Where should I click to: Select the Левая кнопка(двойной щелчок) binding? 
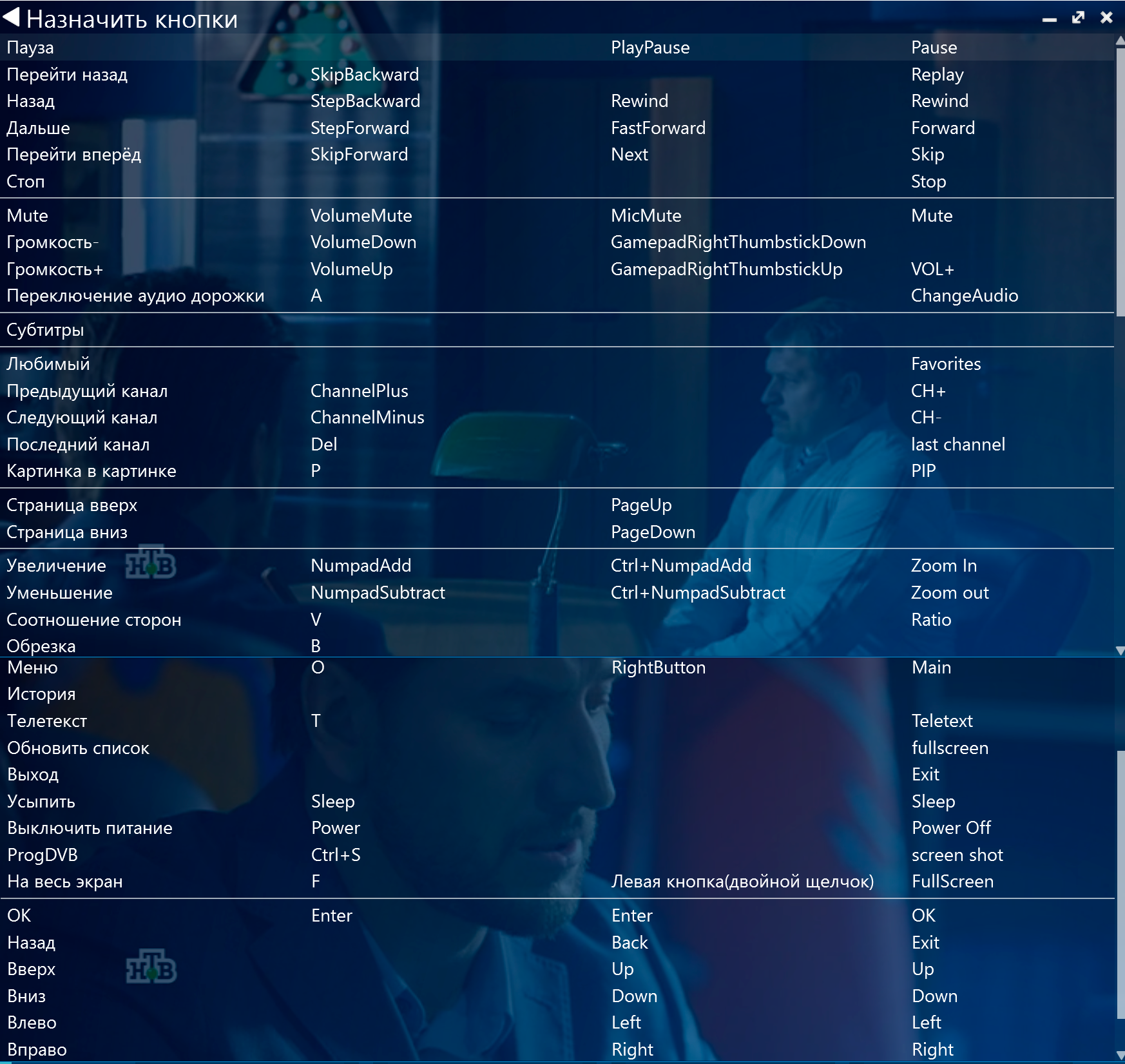pyautogui.click(x=742, y=882)
